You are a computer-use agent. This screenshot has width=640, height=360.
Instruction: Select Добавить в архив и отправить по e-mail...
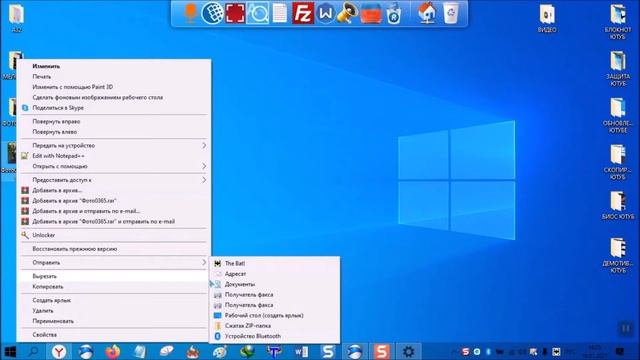click(x=114, y=211)
